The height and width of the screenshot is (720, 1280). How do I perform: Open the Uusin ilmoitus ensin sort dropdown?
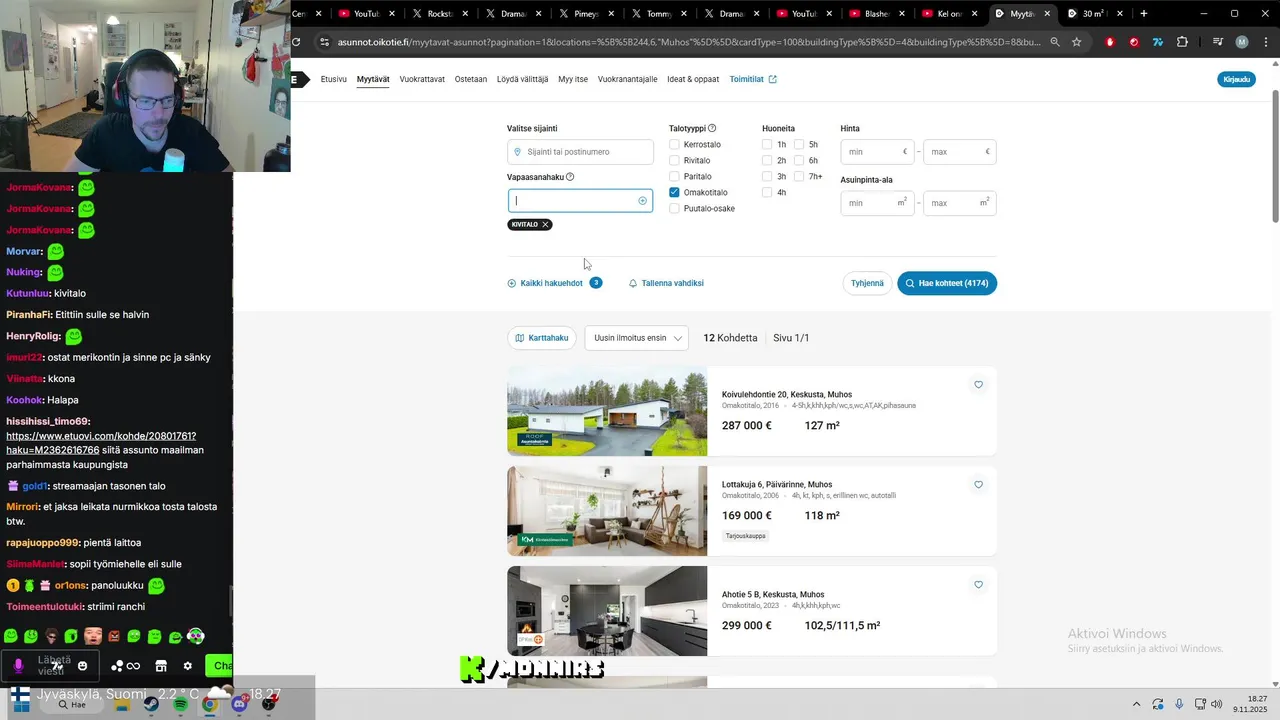click(636, 338)
